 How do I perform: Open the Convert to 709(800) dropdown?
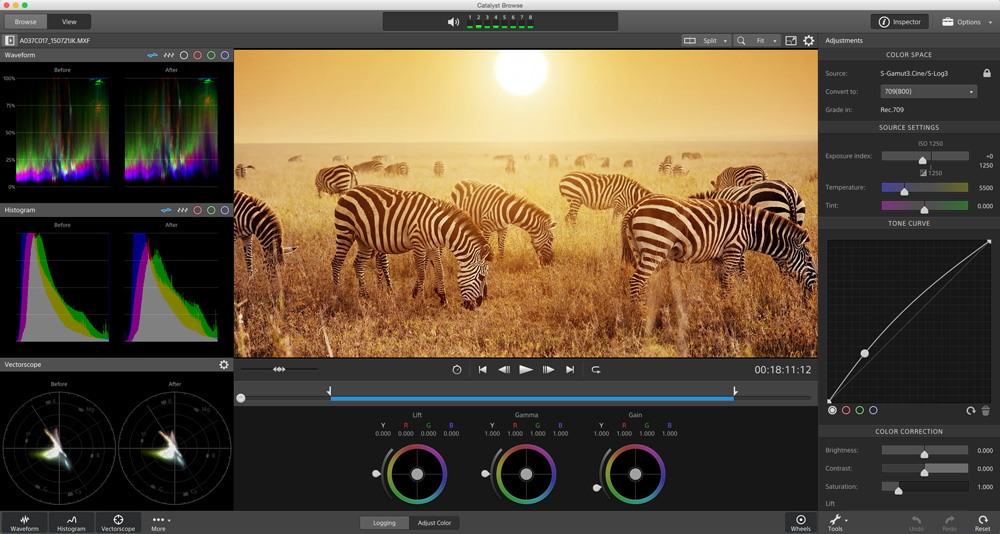[x=927, y=91]
